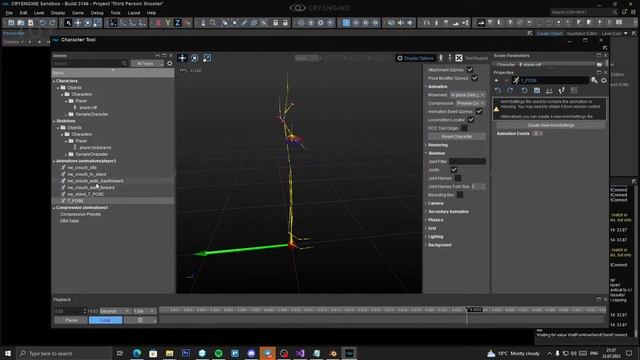The image size is (640, 360).
Task: Activate Character Tool viewport scale gizmo
Action: (x=207, y=58)
